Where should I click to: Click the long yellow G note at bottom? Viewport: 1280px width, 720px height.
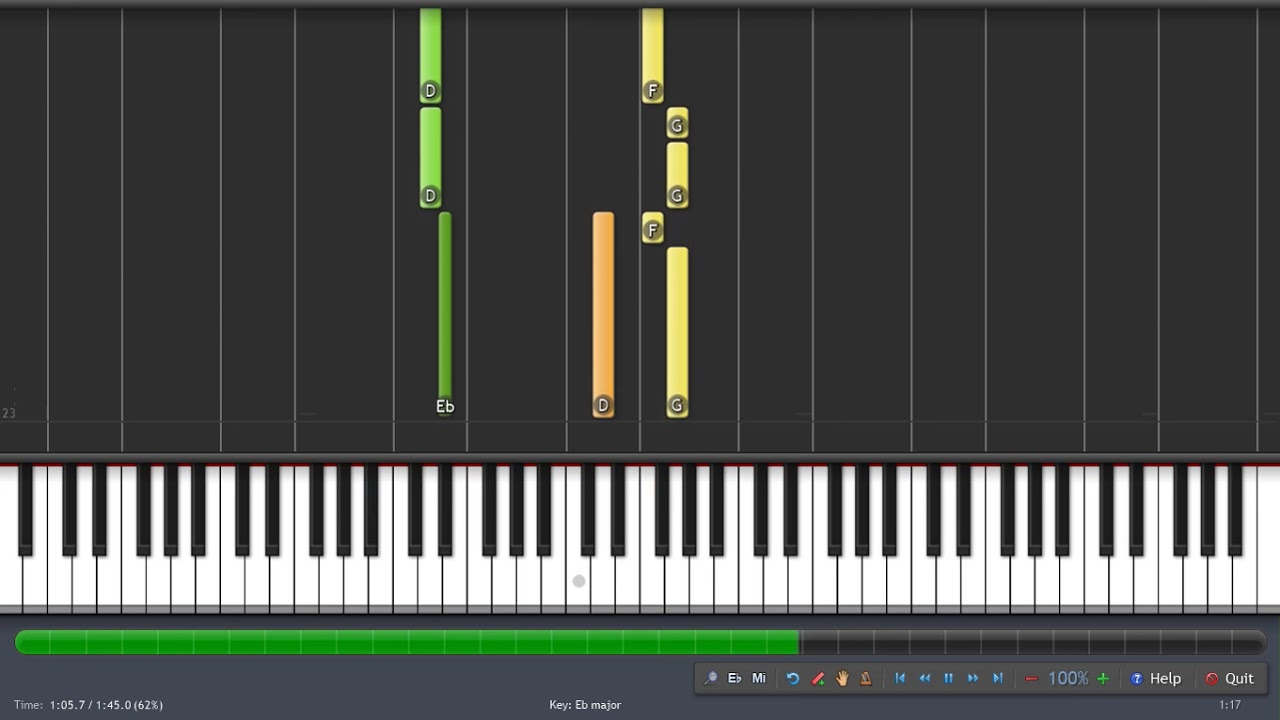[x=677, y=332]
